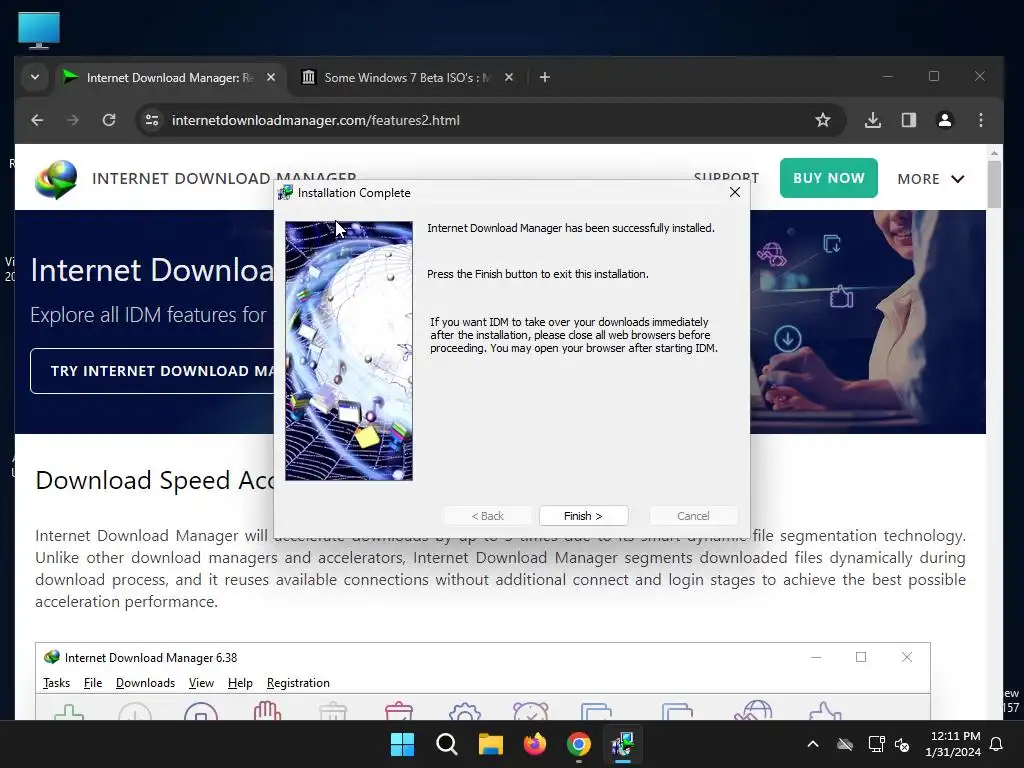Click Tasks menu in IDM screenshot

tap(56, 682)
